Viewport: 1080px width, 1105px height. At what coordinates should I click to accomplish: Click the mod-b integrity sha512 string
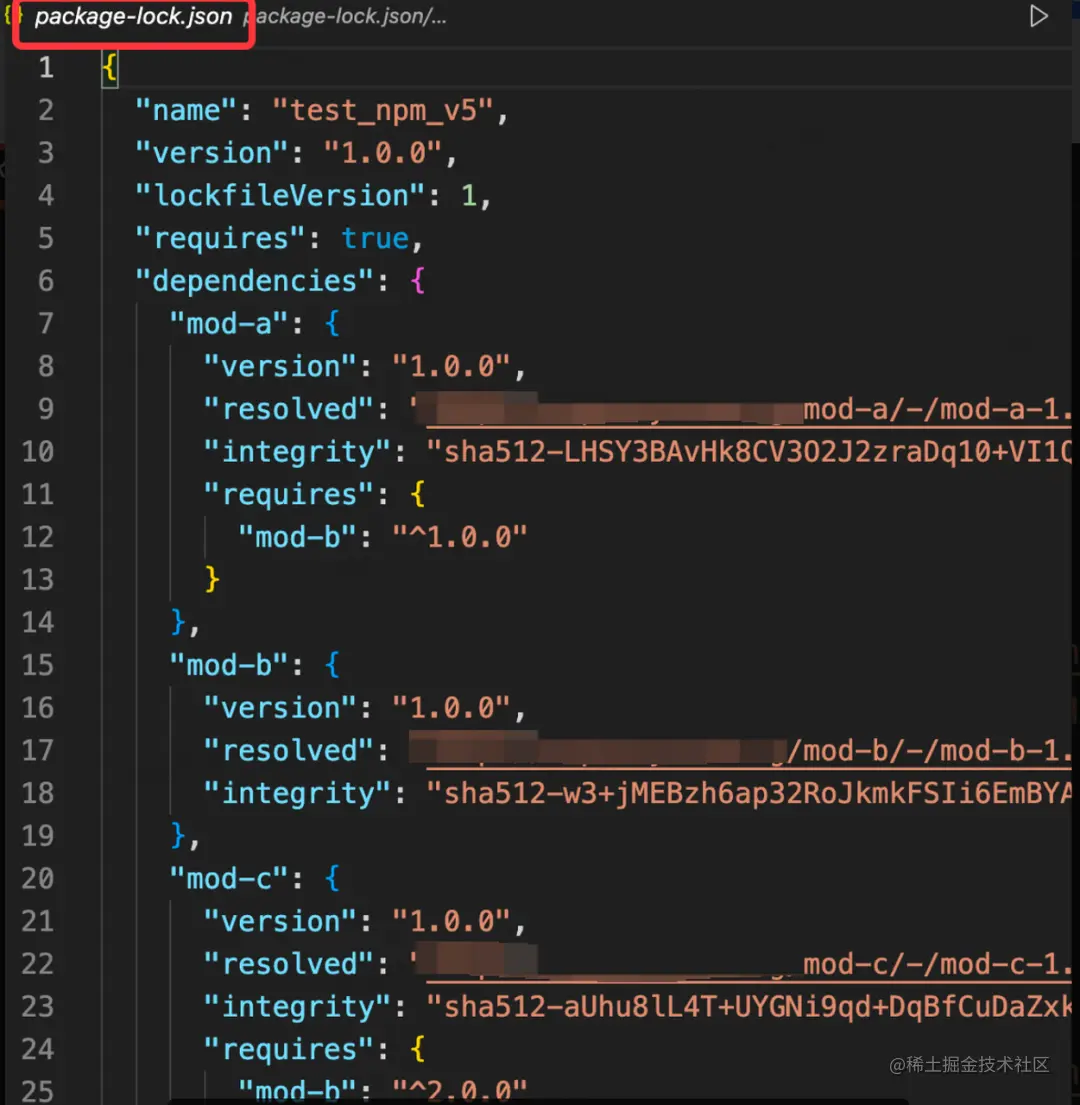pyautogui.click(x=750, y=794)
